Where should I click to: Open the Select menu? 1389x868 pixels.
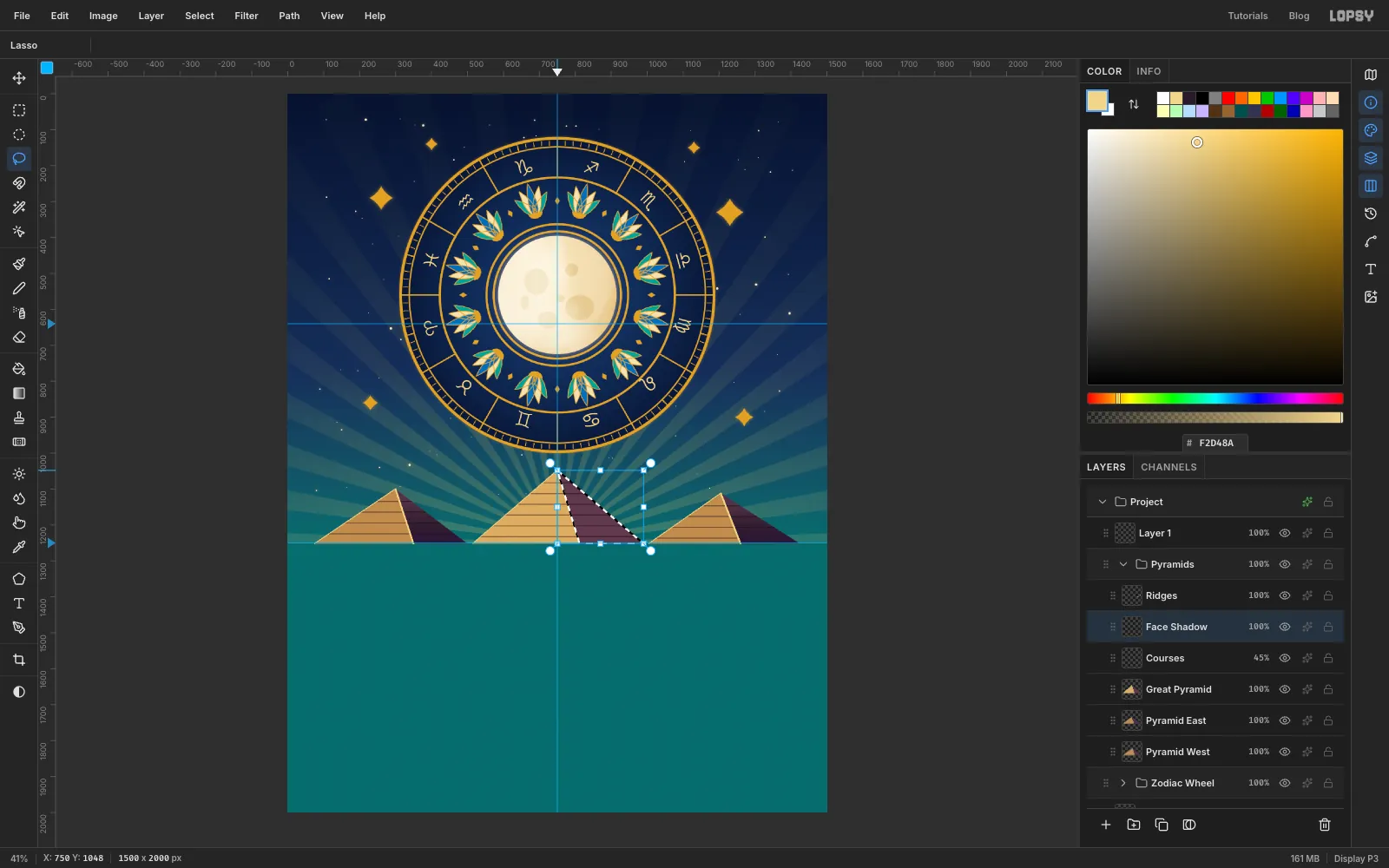(x=200, y=16)
